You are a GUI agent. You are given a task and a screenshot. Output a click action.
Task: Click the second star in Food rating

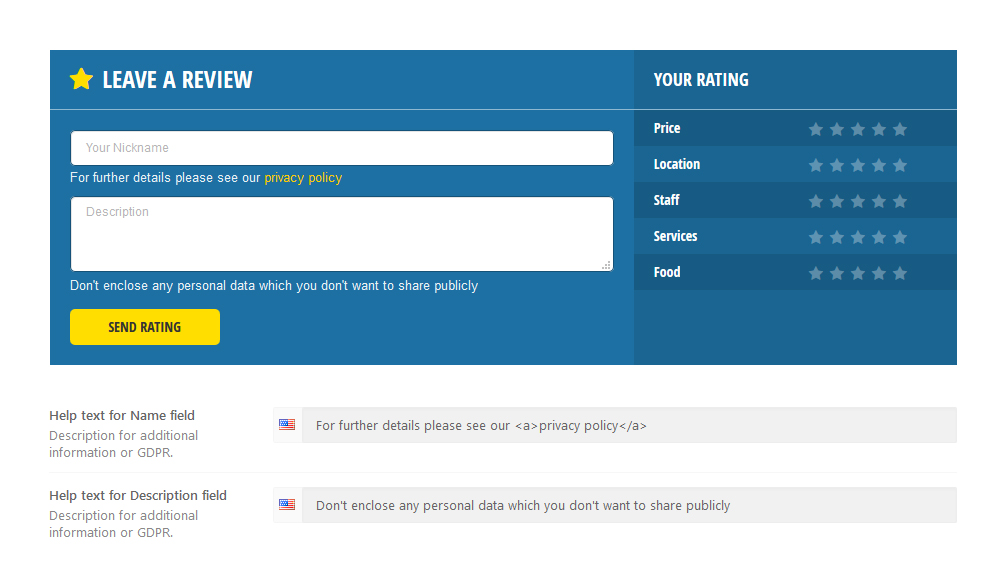837,273
